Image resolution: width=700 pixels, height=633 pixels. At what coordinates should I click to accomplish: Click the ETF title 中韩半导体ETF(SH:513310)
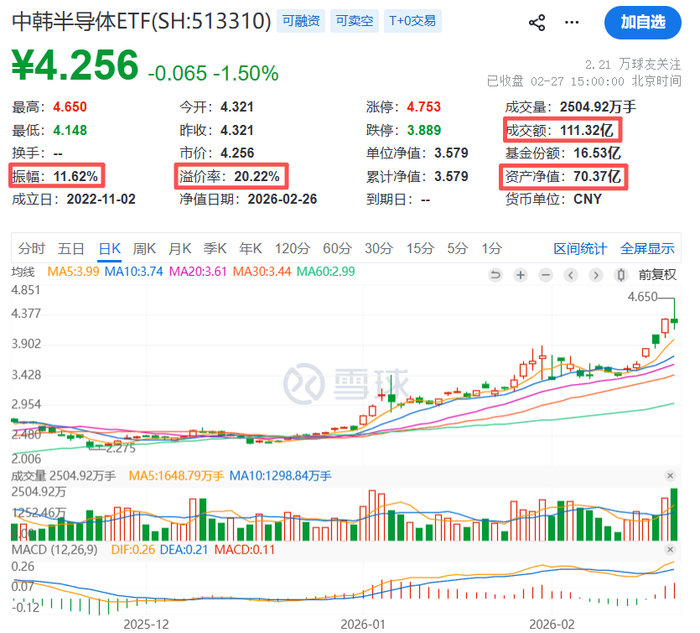pos(142,21)
